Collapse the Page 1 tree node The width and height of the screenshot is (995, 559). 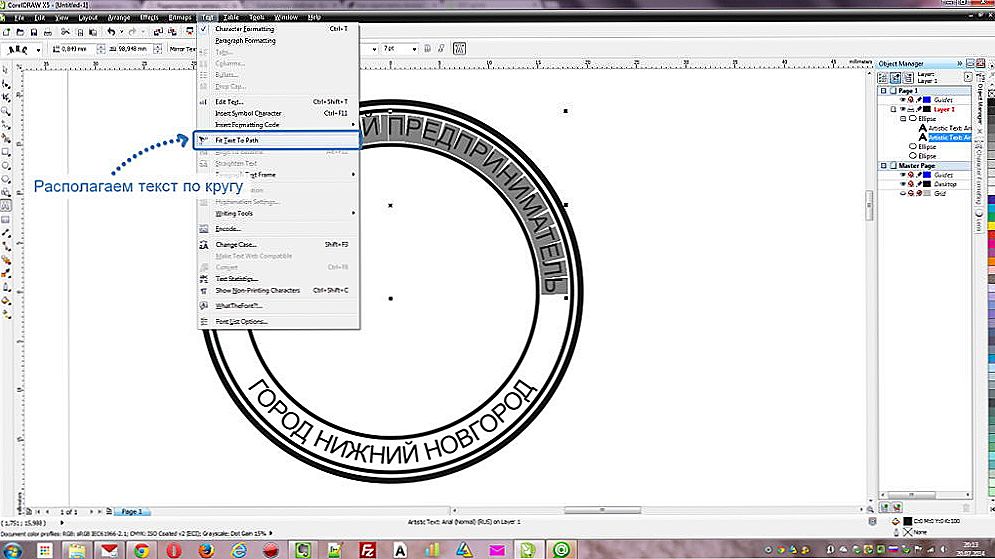click(x=883, y=91)
